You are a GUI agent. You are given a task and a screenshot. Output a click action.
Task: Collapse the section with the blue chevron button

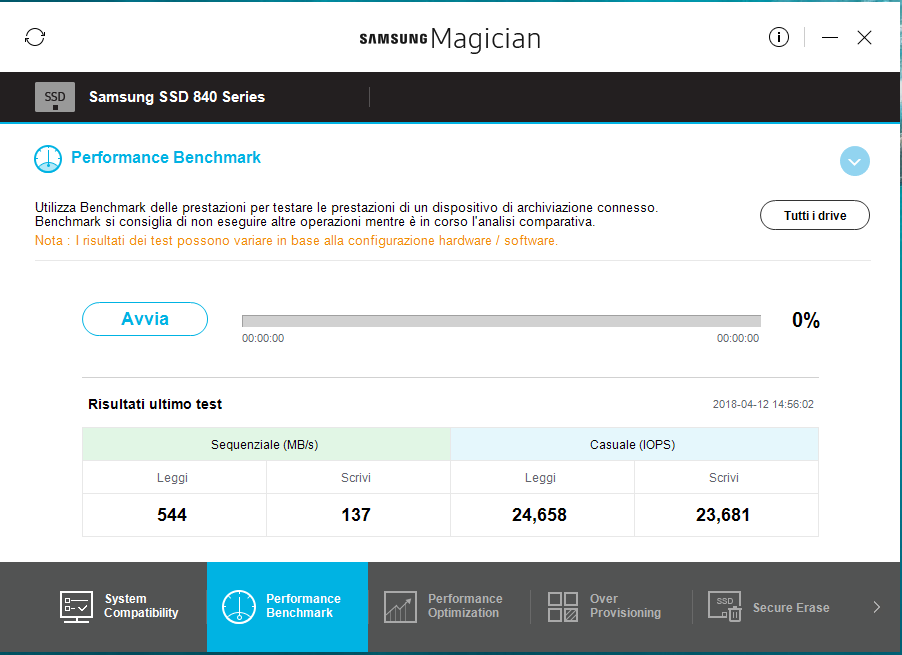[854, 161]
